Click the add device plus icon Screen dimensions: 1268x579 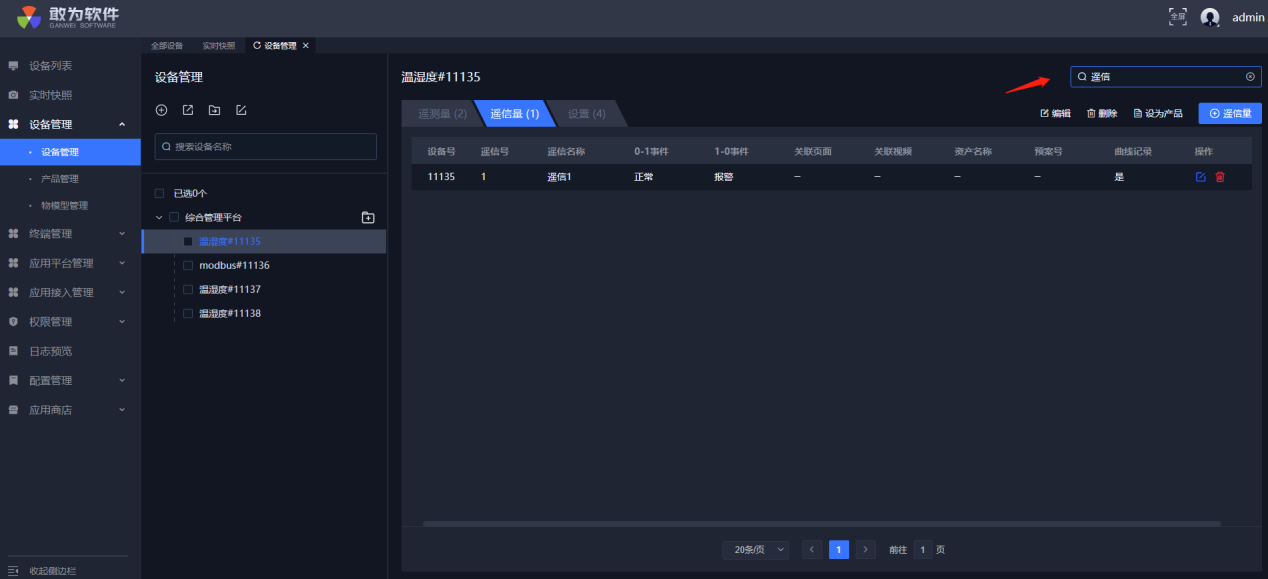click(x=161, y=110)
